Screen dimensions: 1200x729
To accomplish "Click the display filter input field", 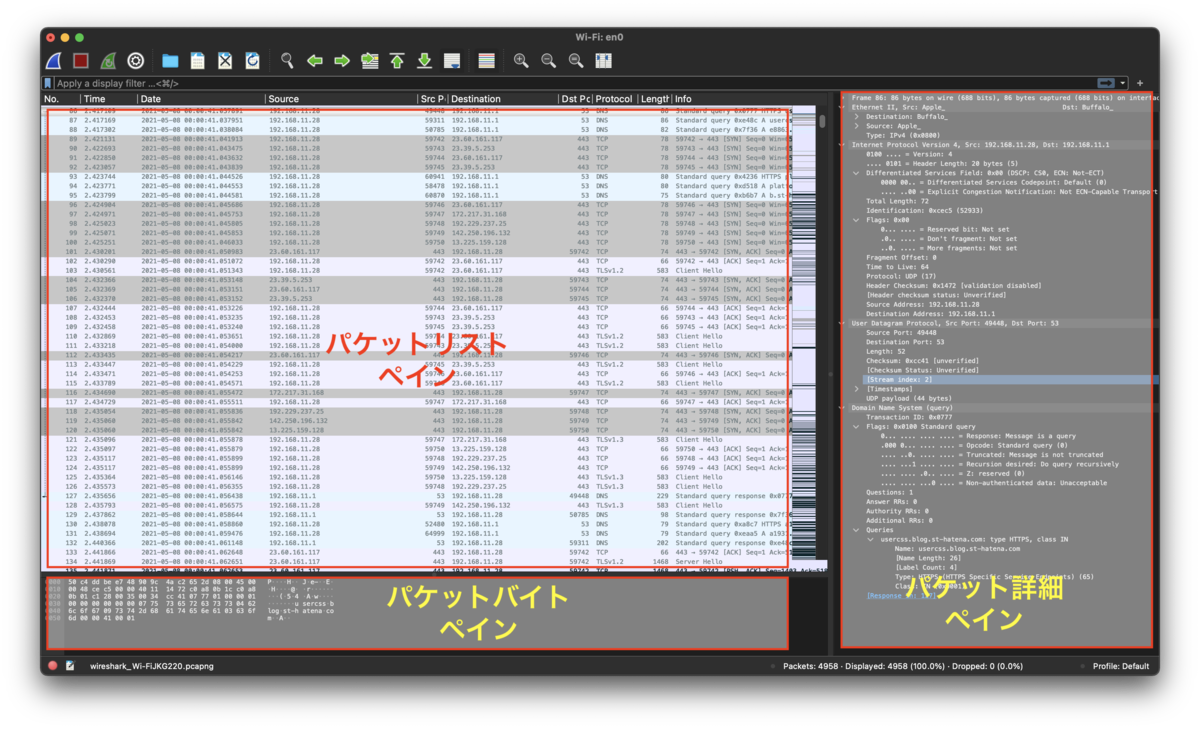I will point(575,83).
